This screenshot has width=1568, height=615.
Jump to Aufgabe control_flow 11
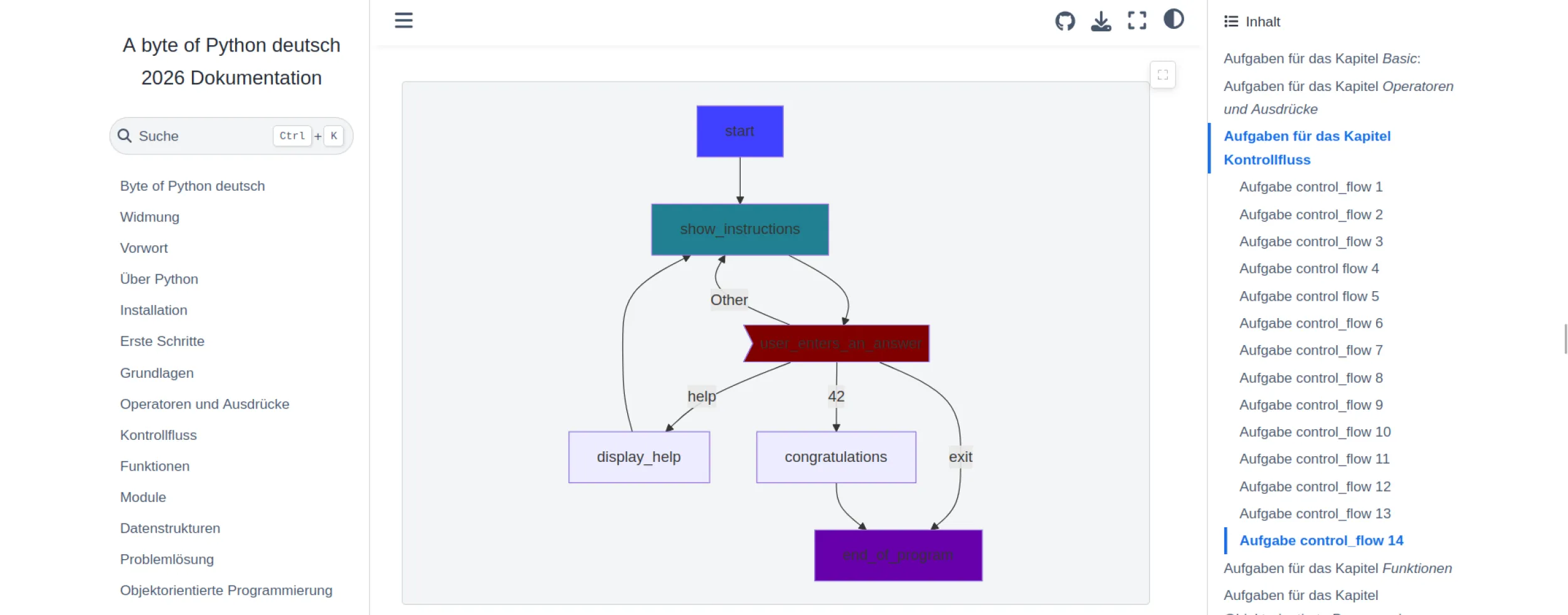click(x=1315, y=458)
